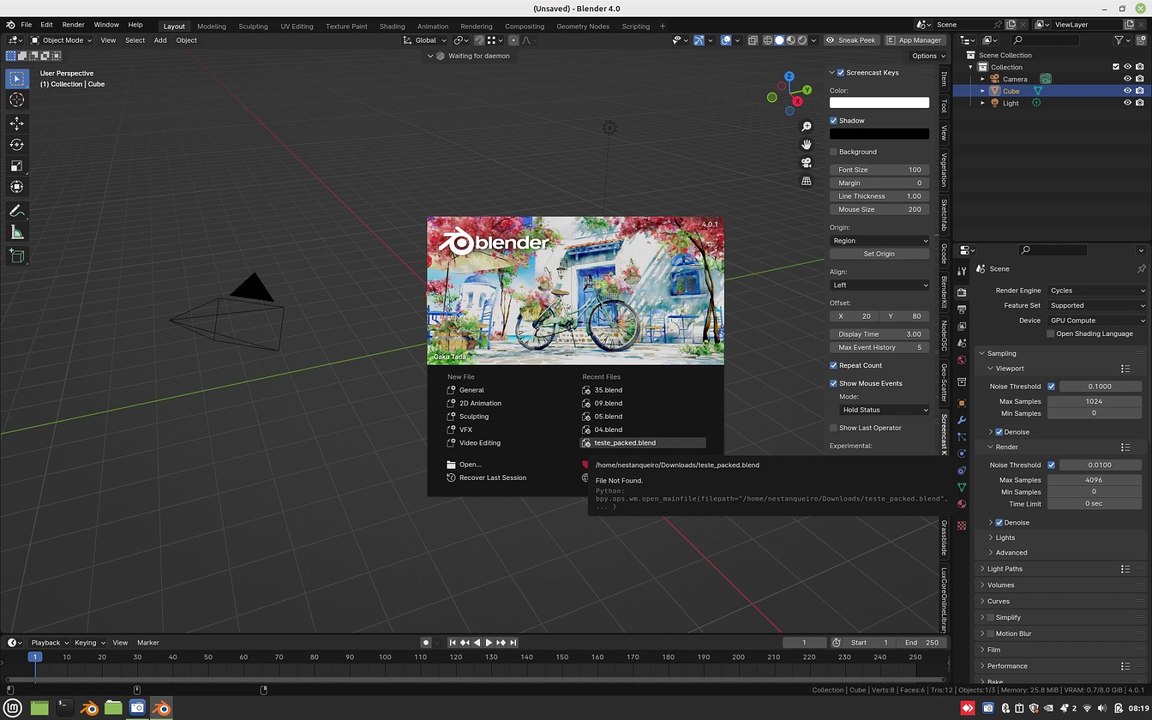Click the zoom viewport magnifier icon
Viewport: 1152px width, 720px height.
pos(806,127)
